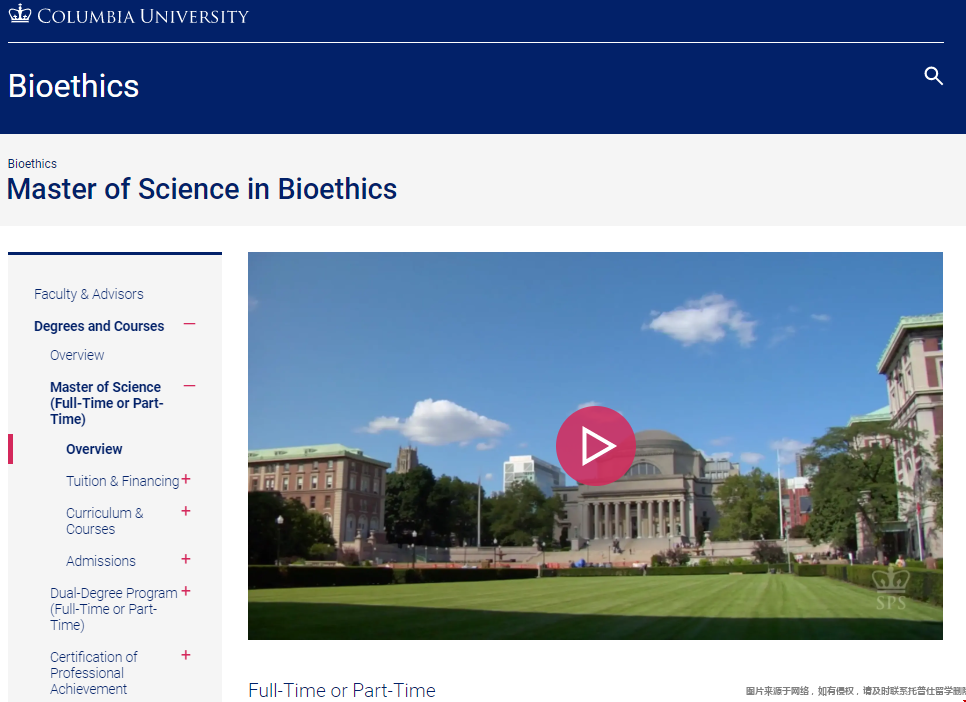The width and height of the screenshot is (966, 702).
Task: Click the Master of Science in Bioethics heading
Action: tap(202, 189)
